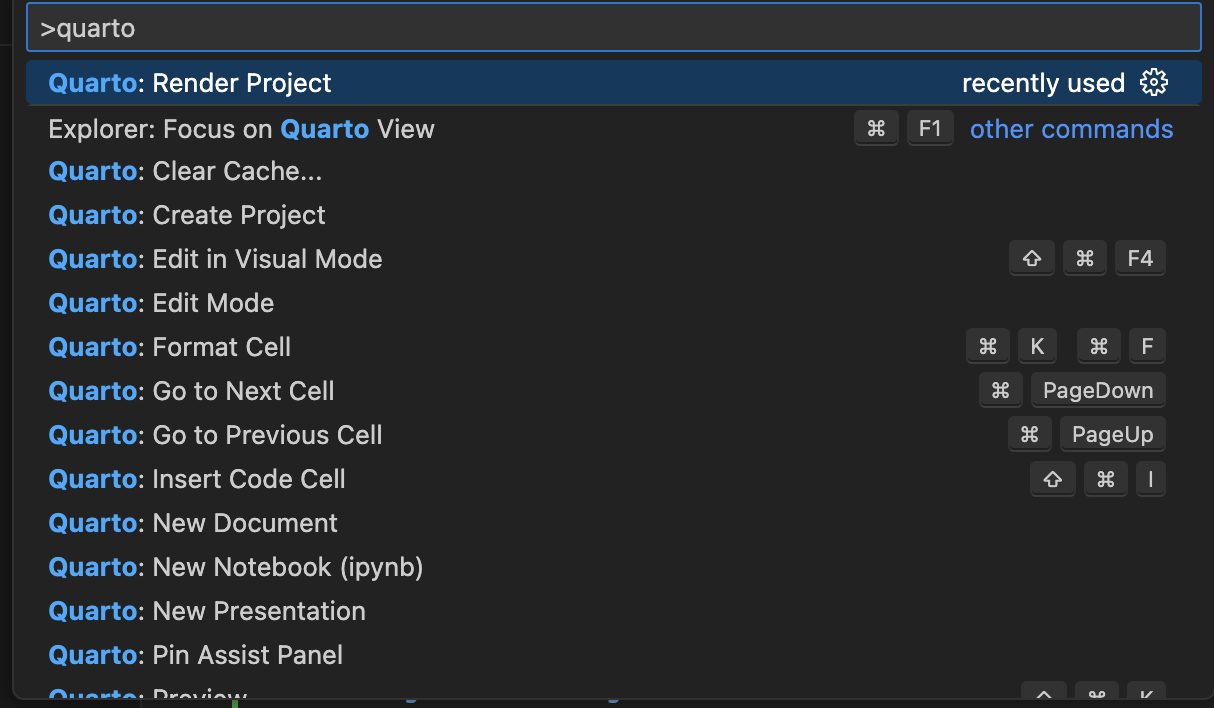Choose Quarto: Clear Cache command
Viewport: 1214px width, 708px height.
(613, 172)
